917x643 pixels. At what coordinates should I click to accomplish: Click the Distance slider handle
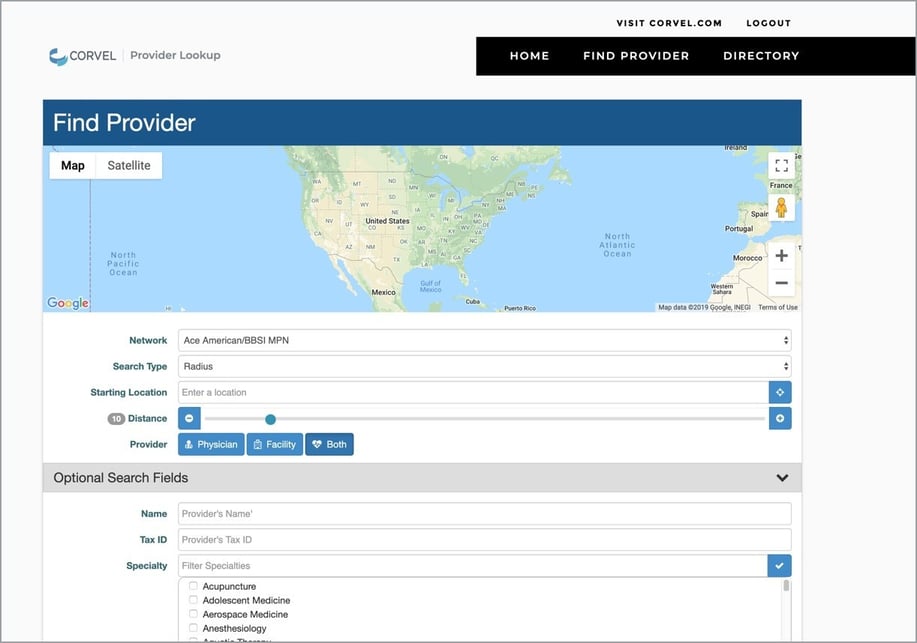tap(270, 419)
